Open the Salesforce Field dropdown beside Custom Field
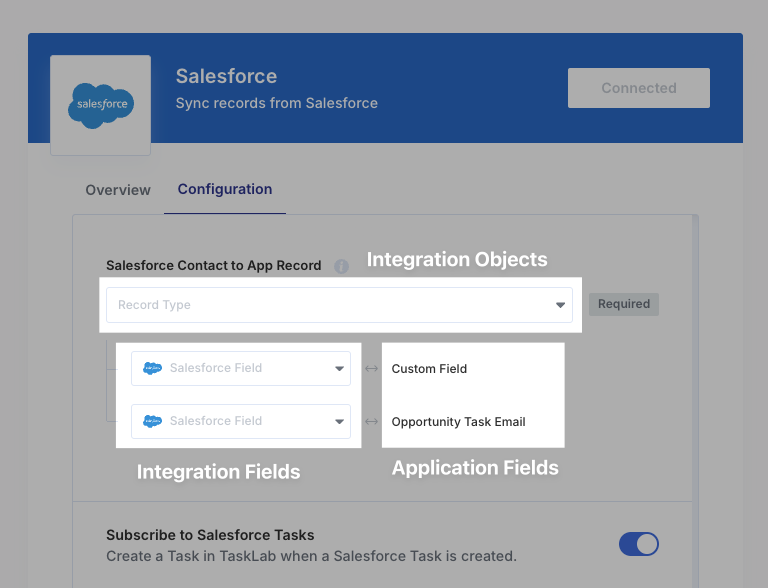Screen dimensions: 768x588 pos(241,368)
